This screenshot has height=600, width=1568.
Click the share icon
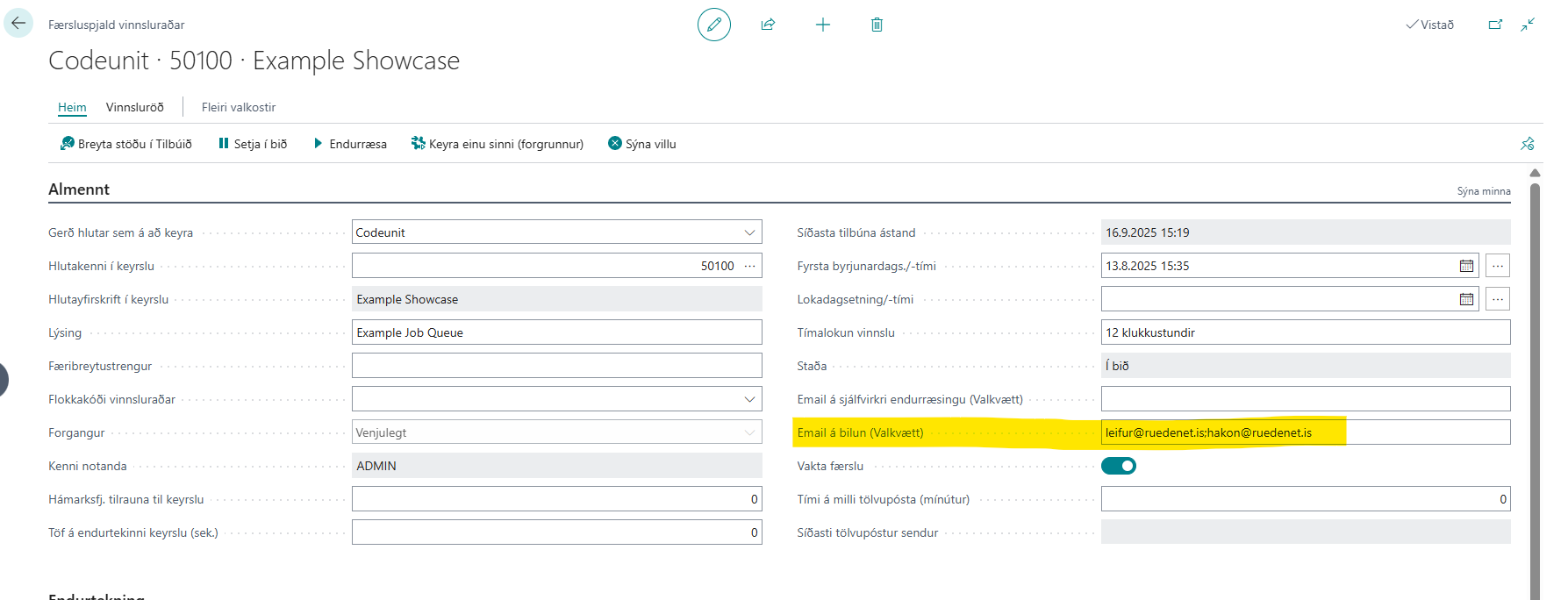point(768,25)
